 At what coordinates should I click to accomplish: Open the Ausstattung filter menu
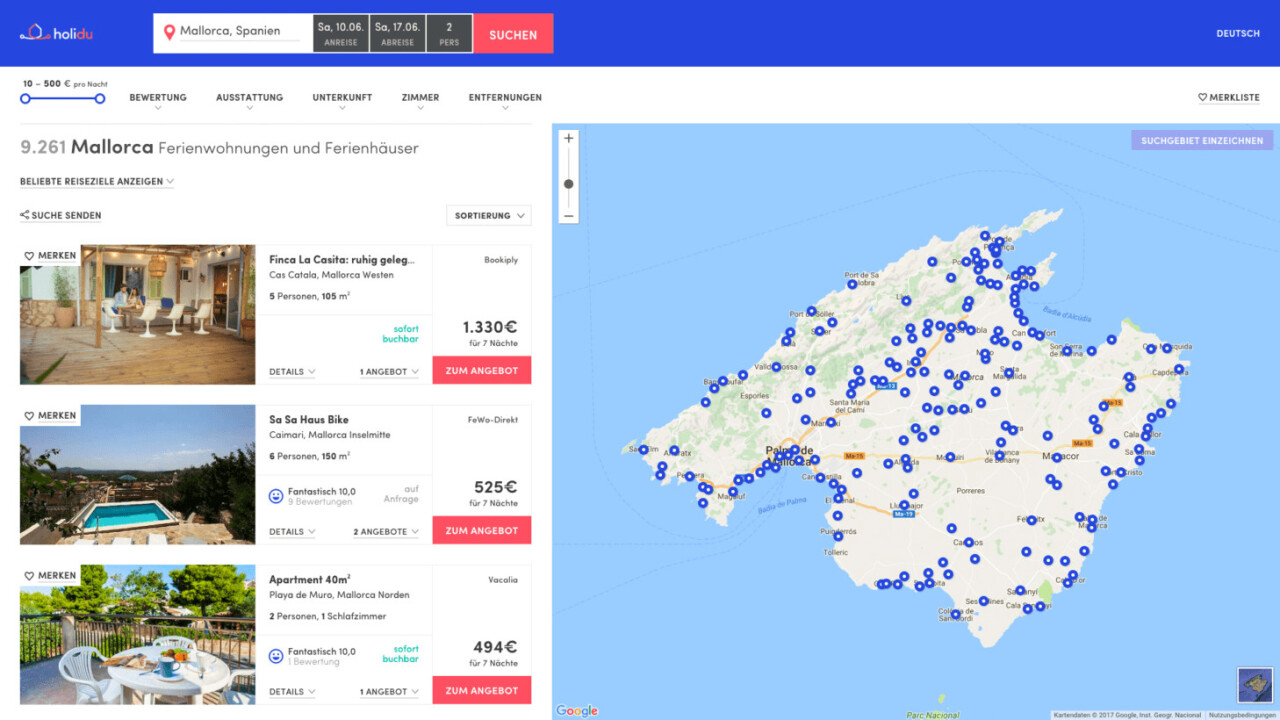click(249, 99)
